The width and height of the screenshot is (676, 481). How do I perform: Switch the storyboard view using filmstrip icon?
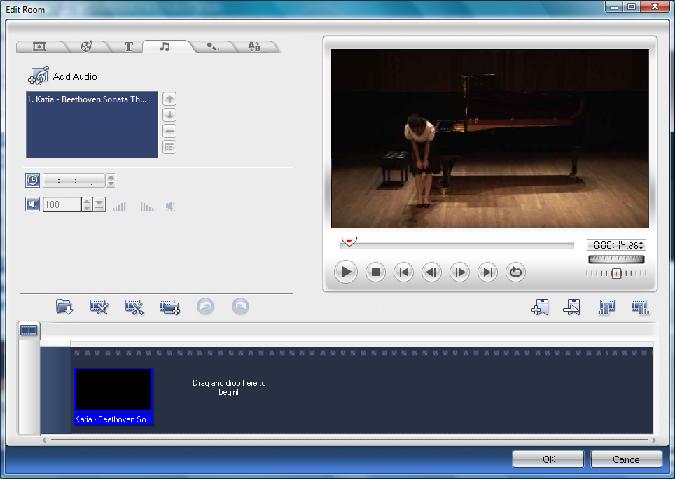click(28, 331)
